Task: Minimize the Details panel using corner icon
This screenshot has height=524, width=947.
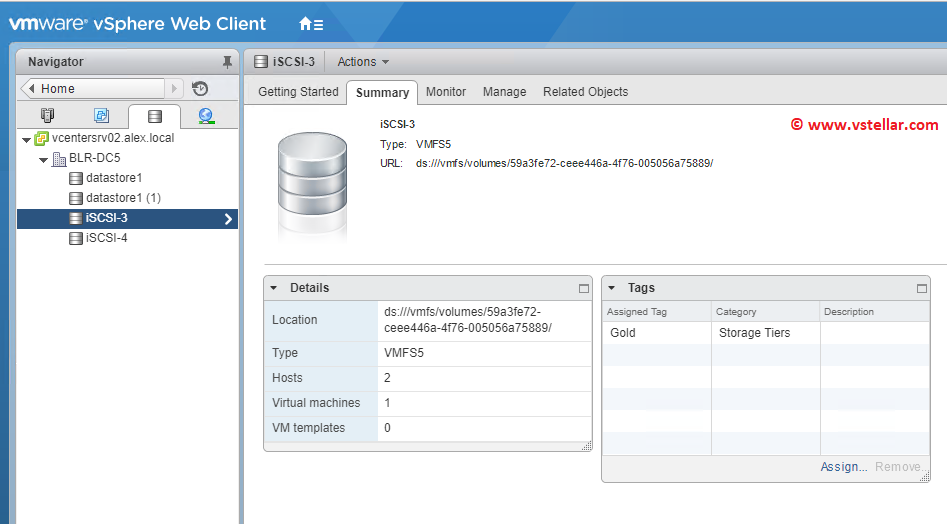Action: point(584,288)
